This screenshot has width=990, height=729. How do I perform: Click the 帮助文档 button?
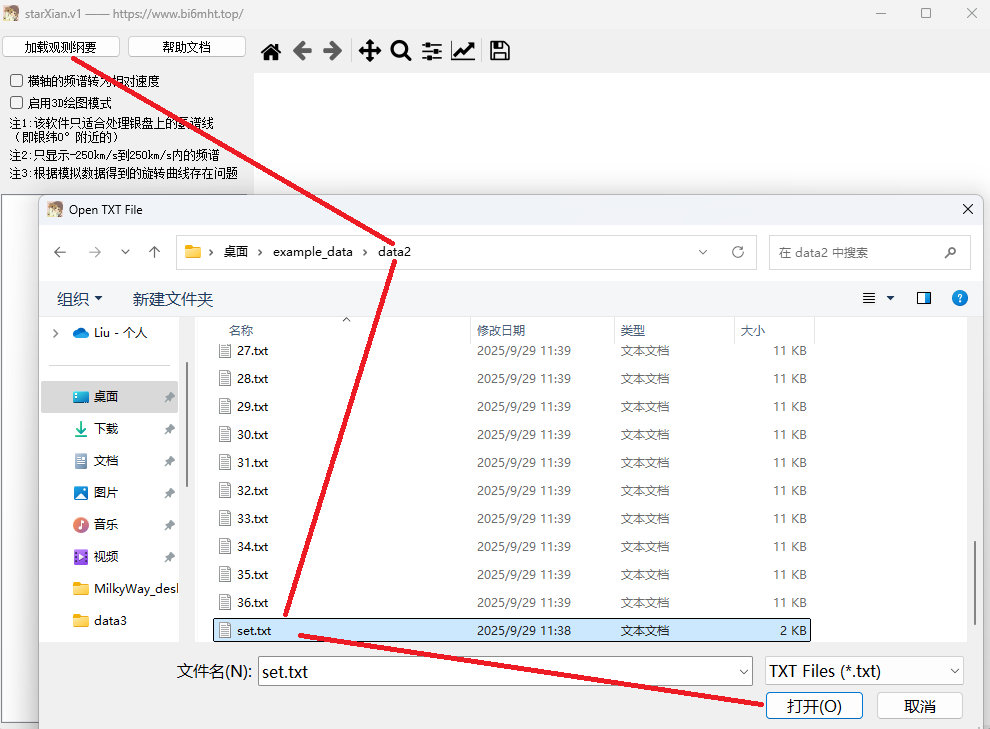186,47
